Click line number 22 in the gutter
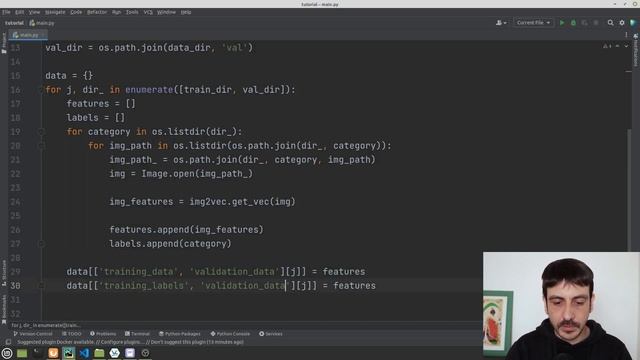Viewport: 640px width, 360px height. click(x=15, y=174)
